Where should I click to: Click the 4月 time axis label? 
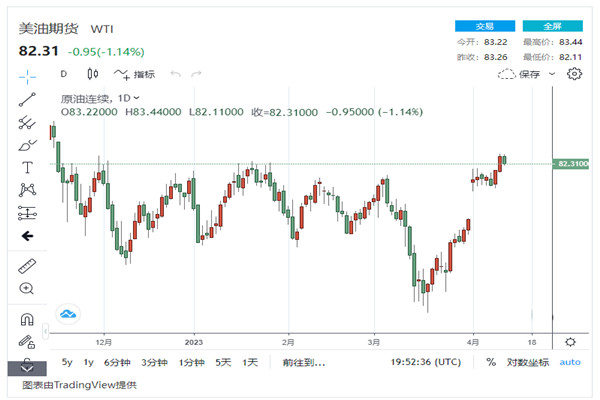(x=473, y=342)
